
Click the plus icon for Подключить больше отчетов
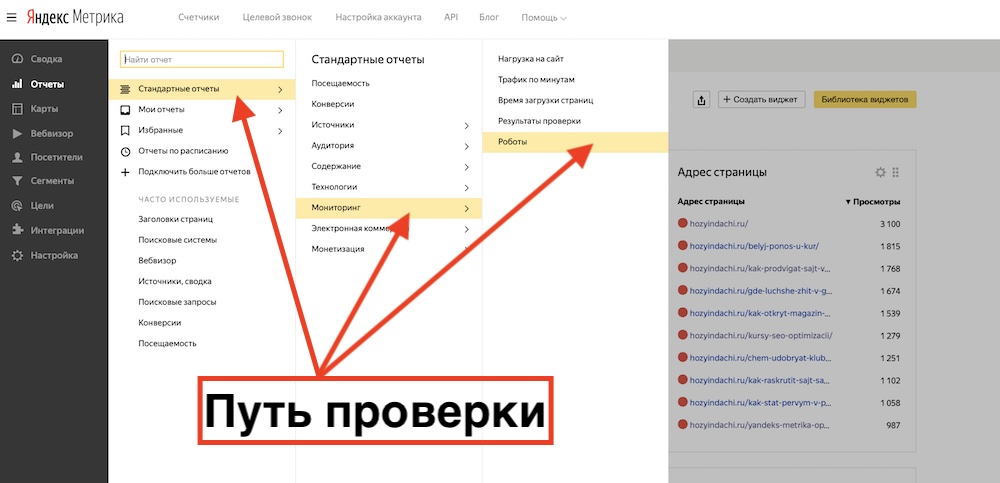(x=125, y=172)
